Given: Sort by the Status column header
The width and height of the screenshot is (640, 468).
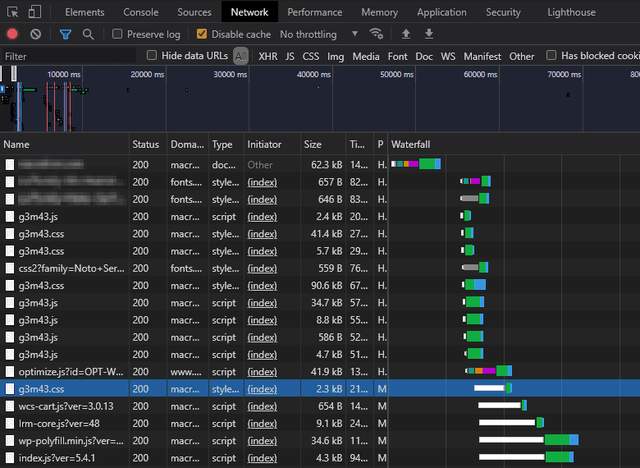Looking at the screenshot, I should point(148,144).
